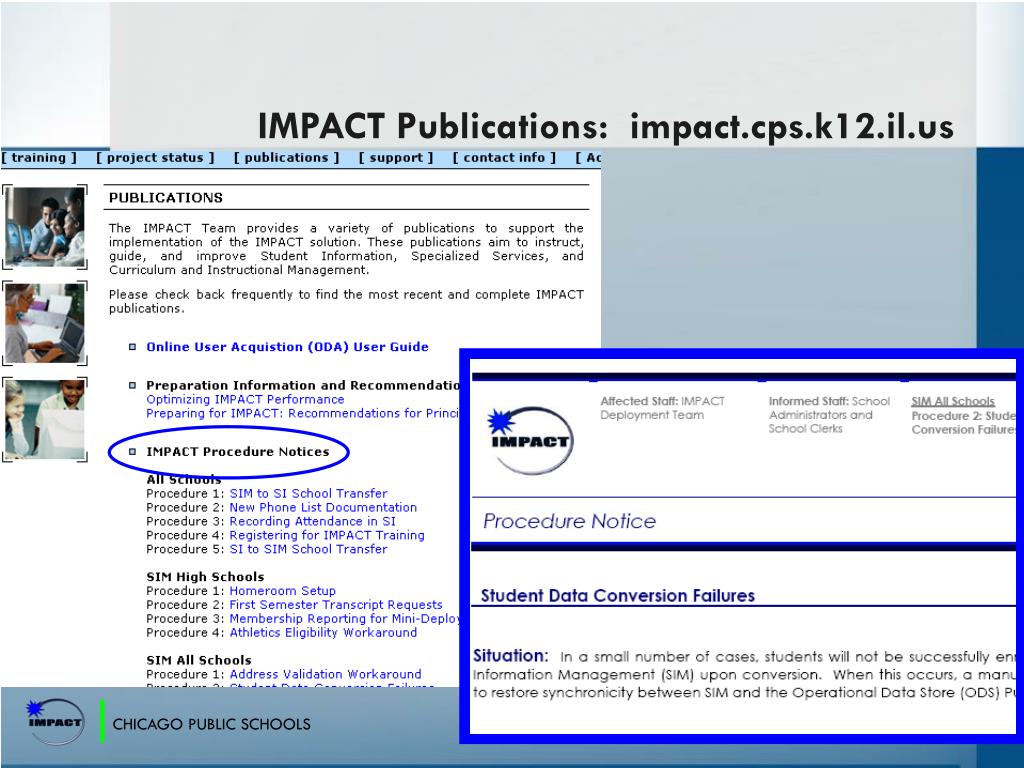Click the two students photo thumbnail
The image size is (1024, 768).
44,419
